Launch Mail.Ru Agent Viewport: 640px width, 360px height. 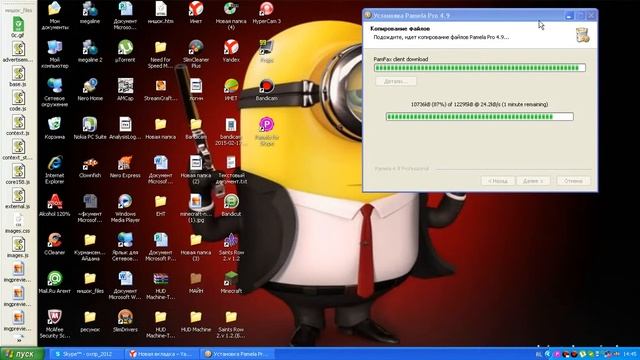[x=55, y=282]
